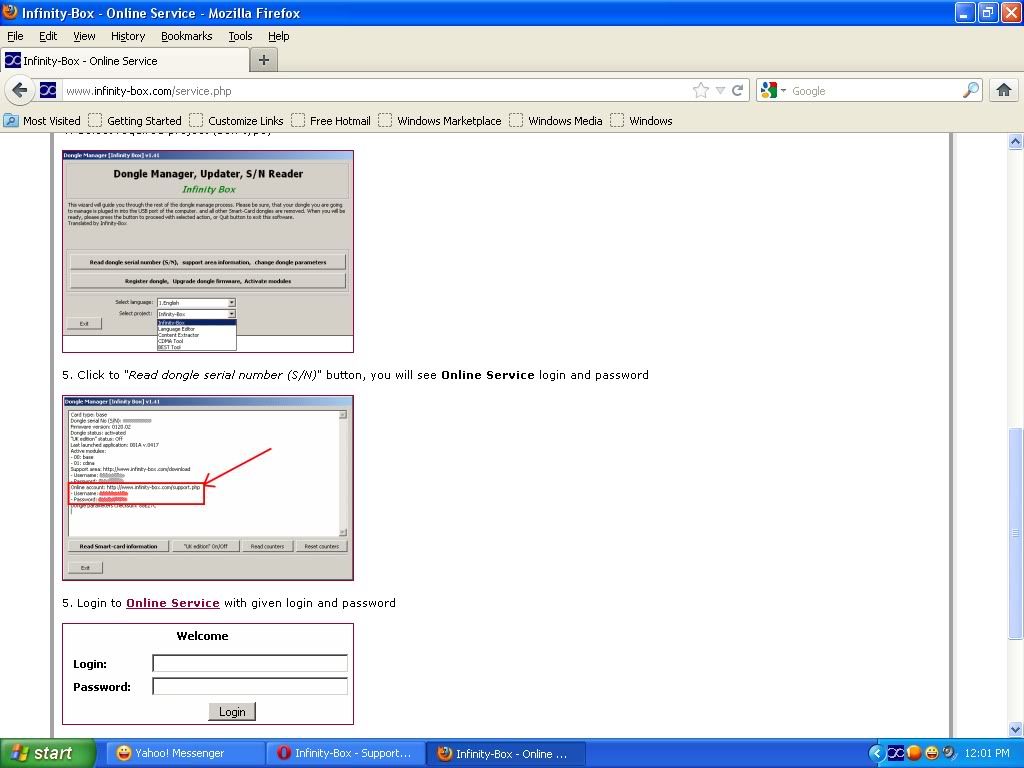The width and height of the screenshot is (1024, 768).
Task: Go back with the Back arrow button
Action: [x=20, y=90]
